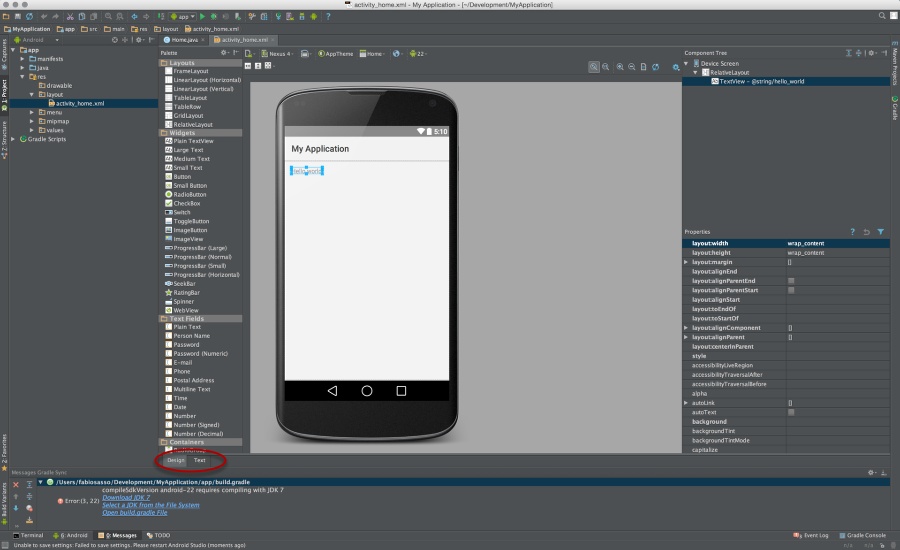Click the Navigate Back blue arrow icon

pos(134,17)
